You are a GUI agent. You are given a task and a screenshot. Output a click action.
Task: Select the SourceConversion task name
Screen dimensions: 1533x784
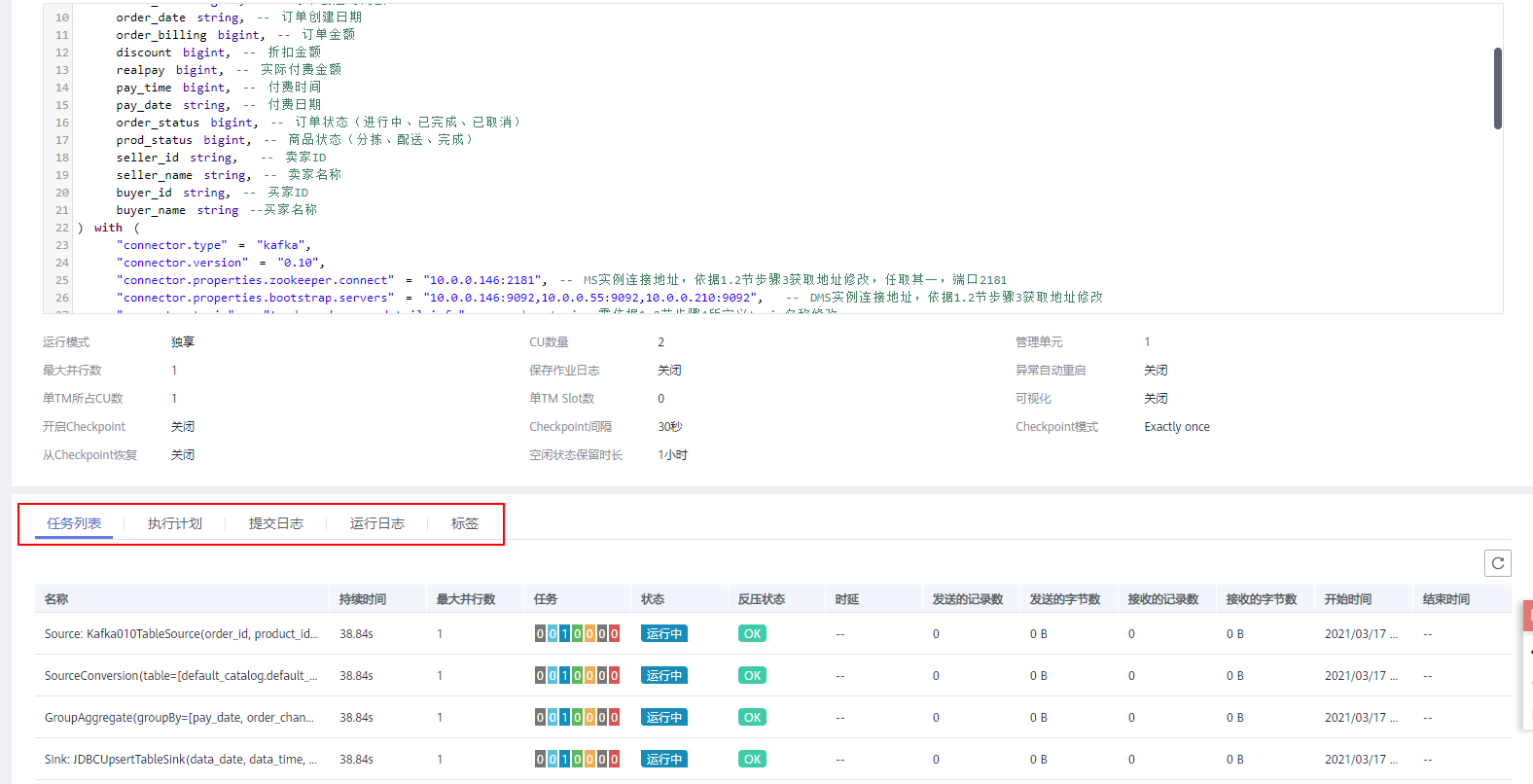pos(181,676)
